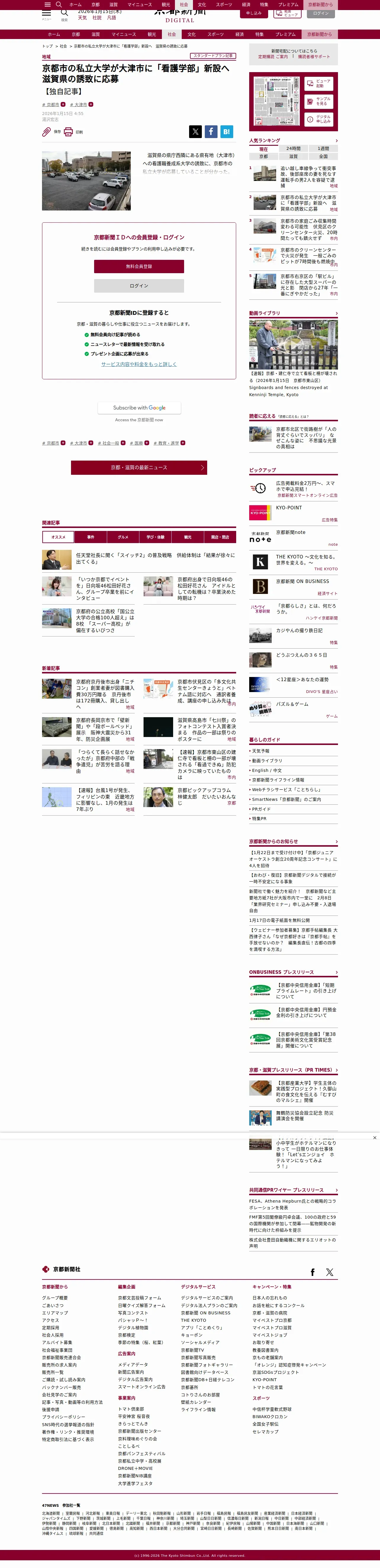This screenshot has width=380, height=1568.
Task: Click plus icon beside top 京都市 tag
Action: point(63,104)
